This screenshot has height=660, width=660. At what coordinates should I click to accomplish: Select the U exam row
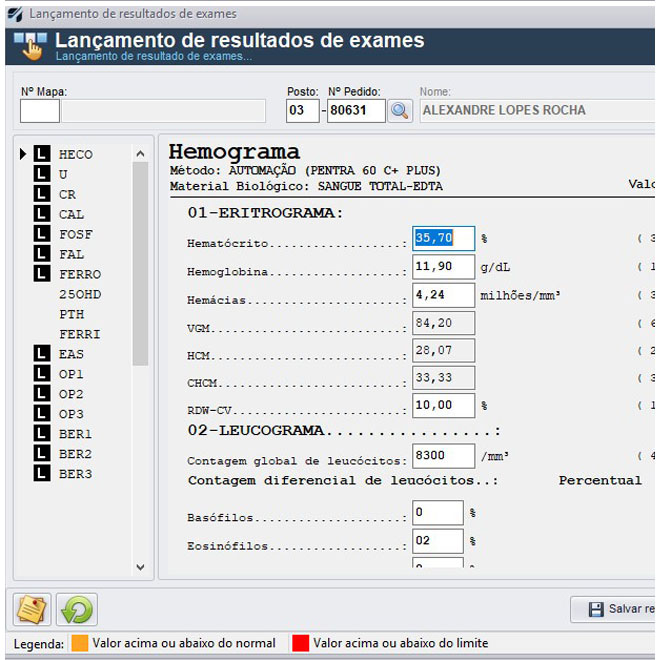pos(63,174)
